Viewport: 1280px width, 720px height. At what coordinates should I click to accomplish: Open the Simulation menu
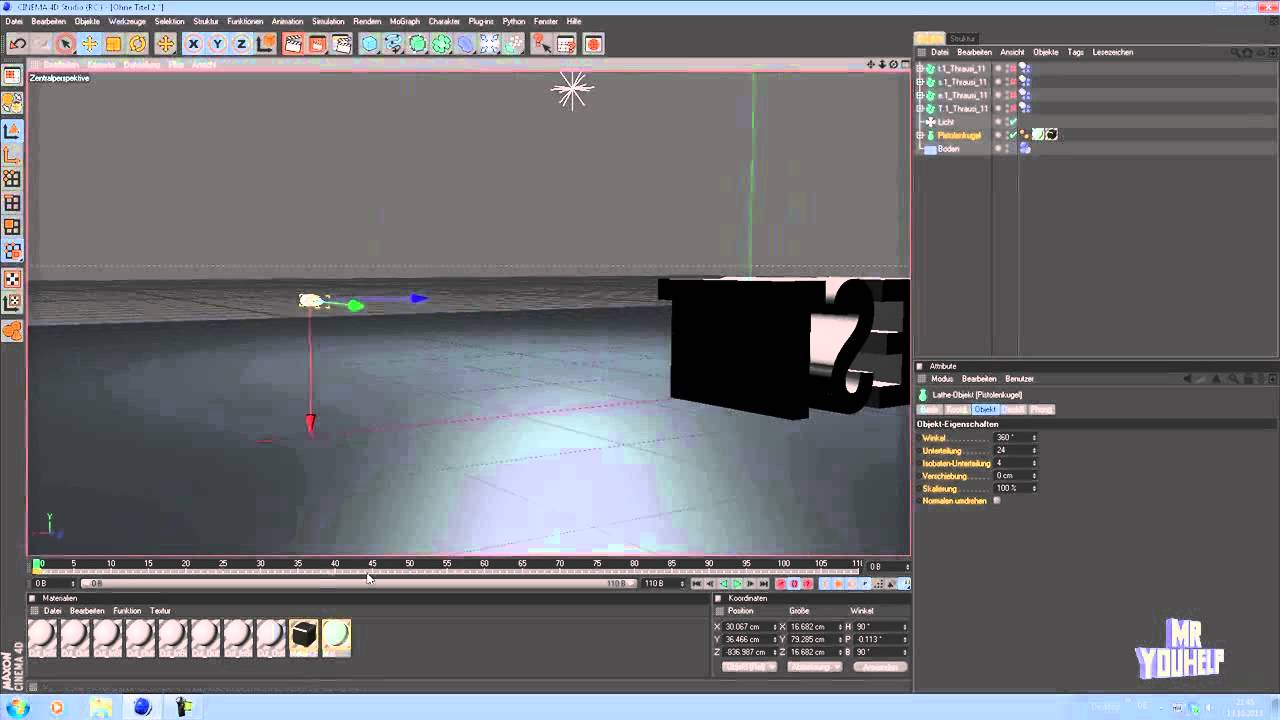tap(328, 21)
